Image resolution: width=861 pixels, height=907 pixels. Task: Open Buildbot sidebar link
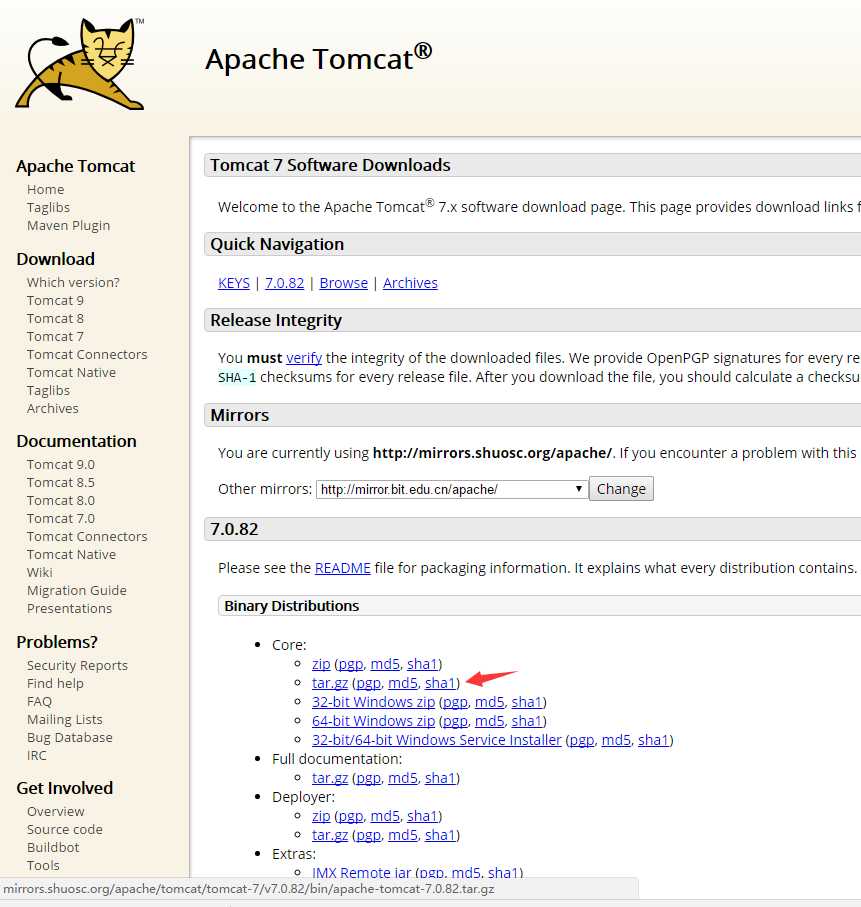(x=53, y=847)
